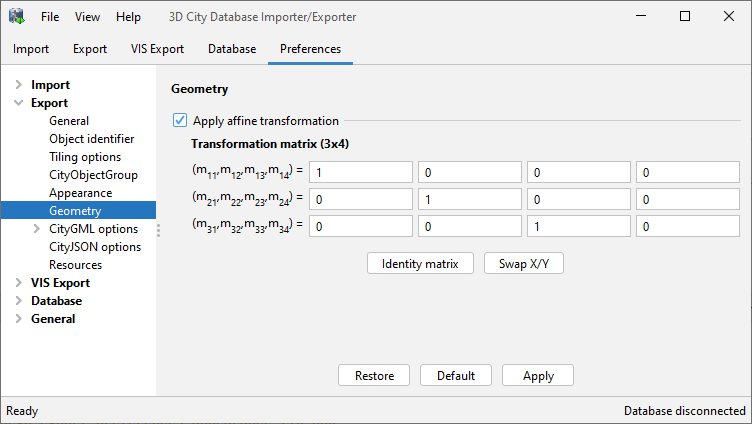Click the m34 matrix field

pyautogui.click(x=688, y=226)
